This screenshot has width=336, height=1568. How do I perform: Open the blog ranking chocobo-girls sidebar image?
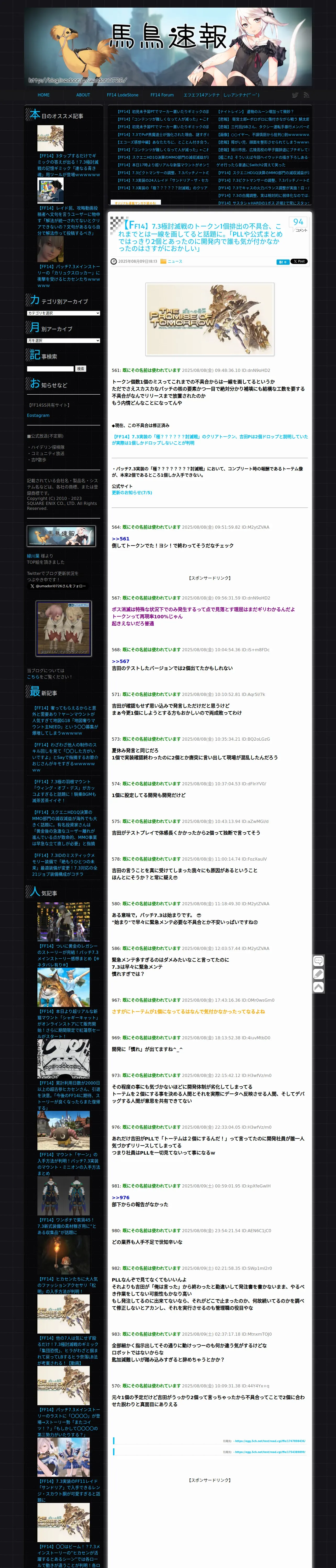63,628
